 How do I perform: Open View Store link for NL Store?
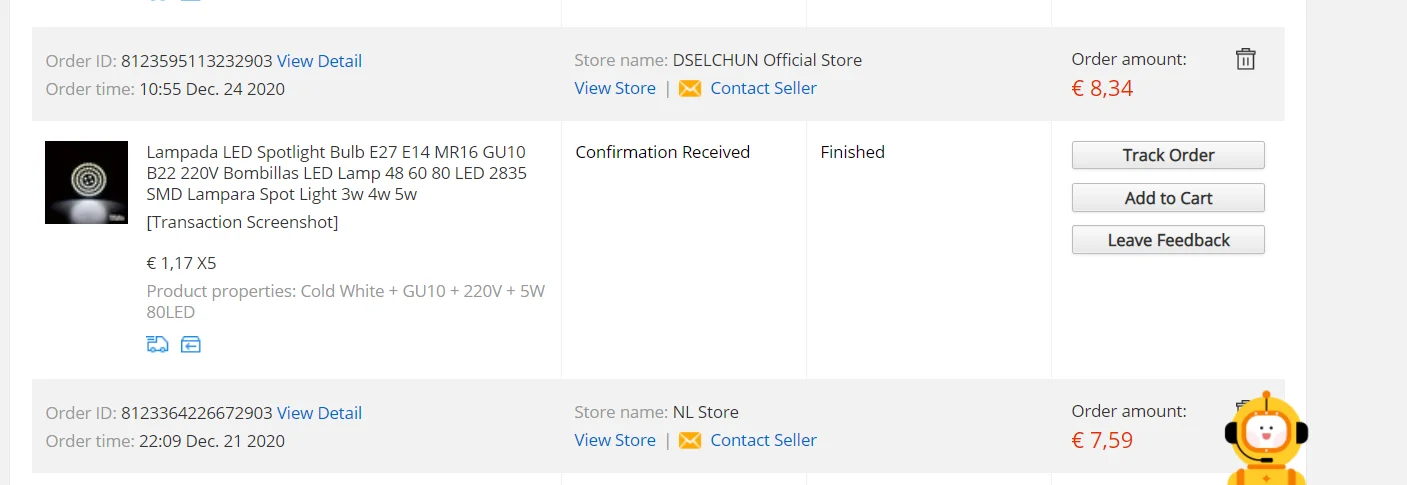coord(615,440)
